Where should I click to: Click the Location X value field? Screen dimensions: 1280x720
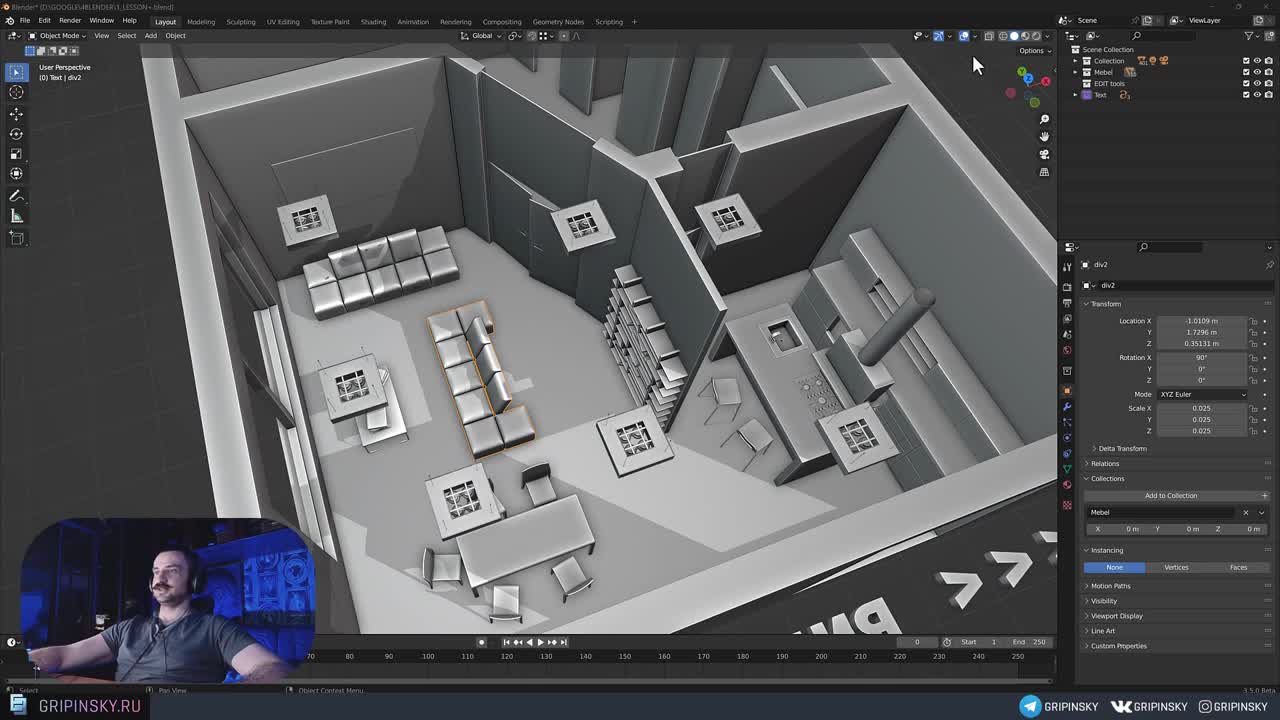(1201, 321)
